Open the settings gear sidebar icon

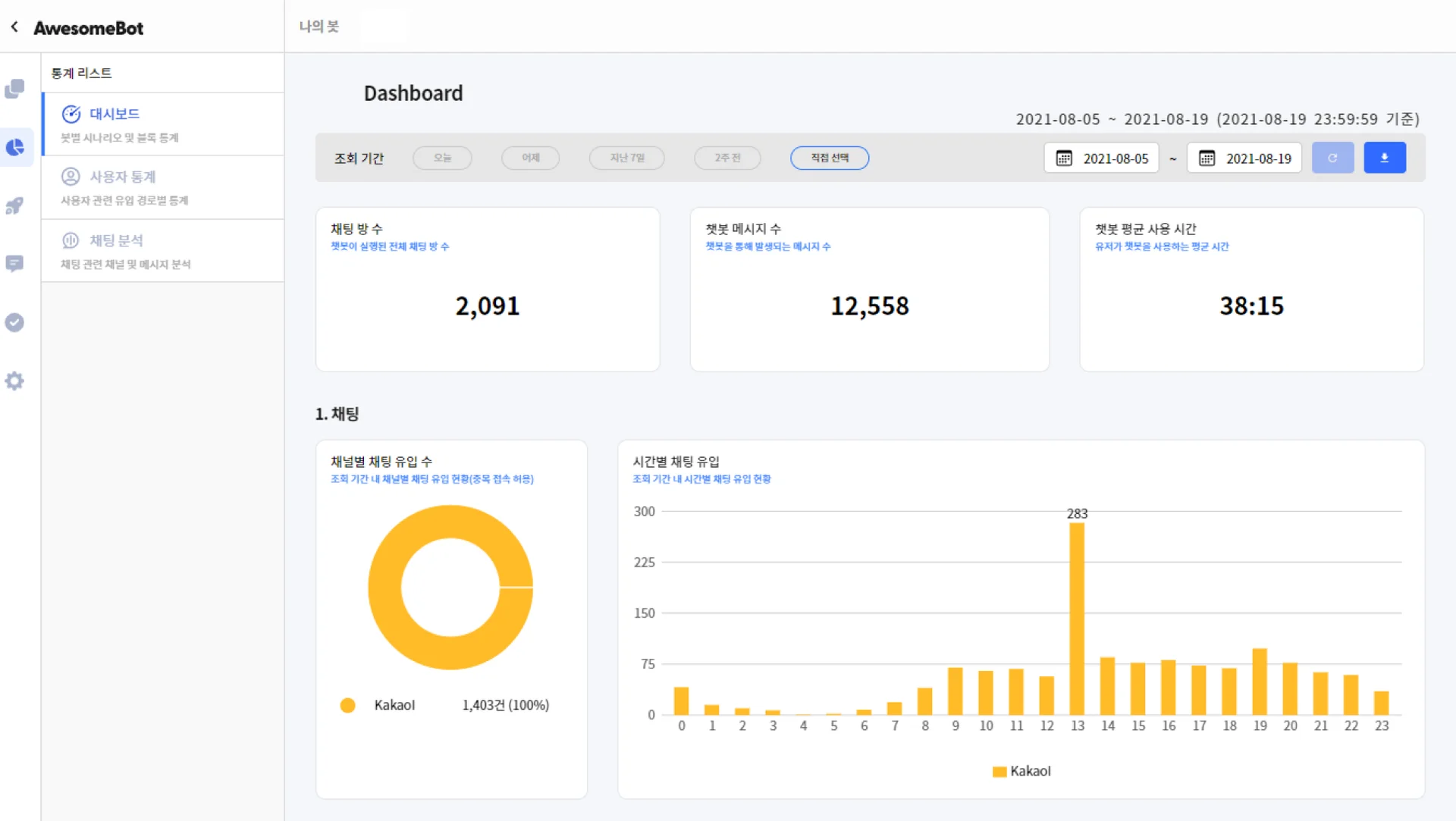(14, 381)
